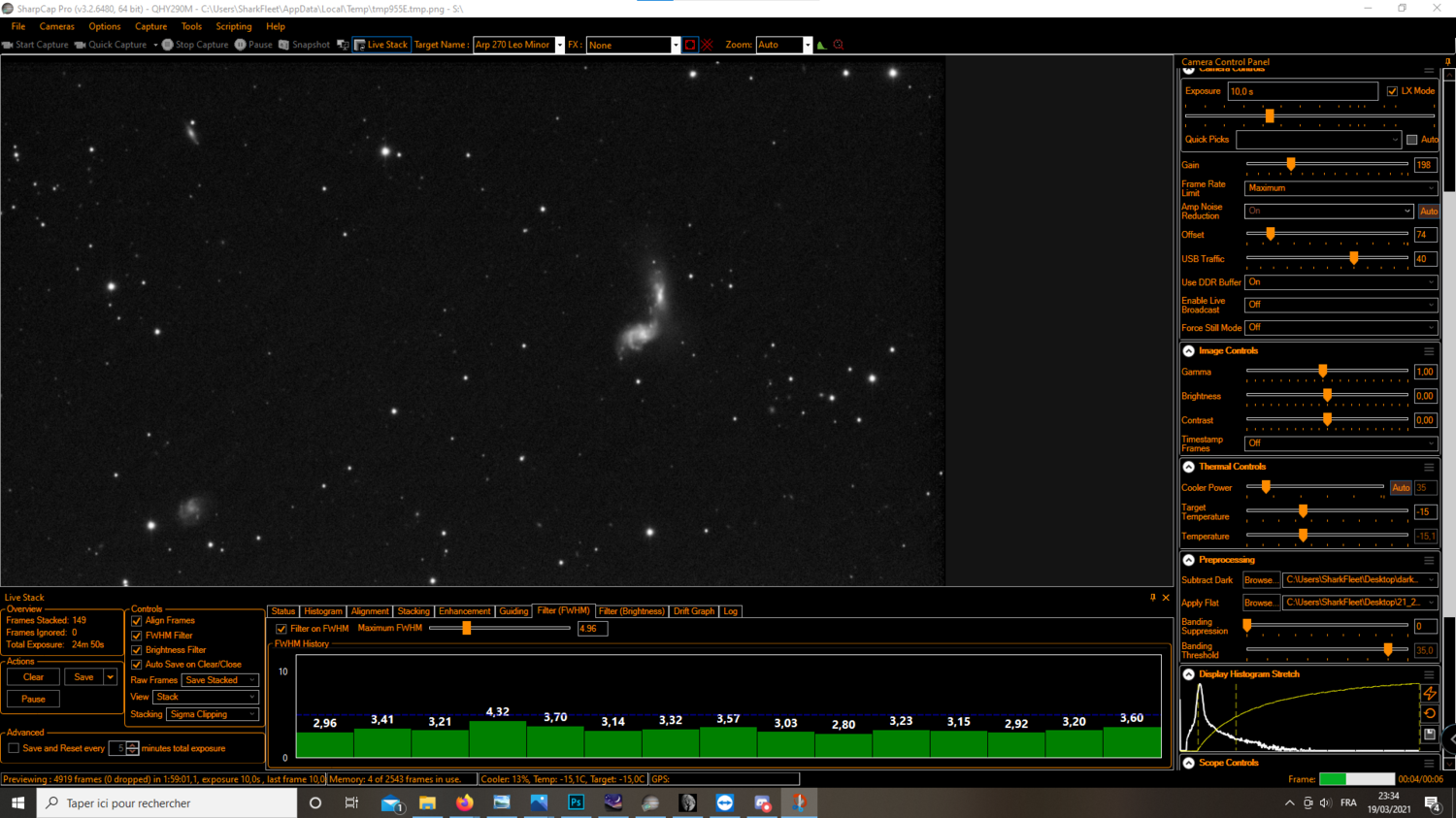Image resolution: width=1456 pixels, height=818 pixels.
Task: Click the Stop Capture toolbar button
Action: click(x=195, y=45)
